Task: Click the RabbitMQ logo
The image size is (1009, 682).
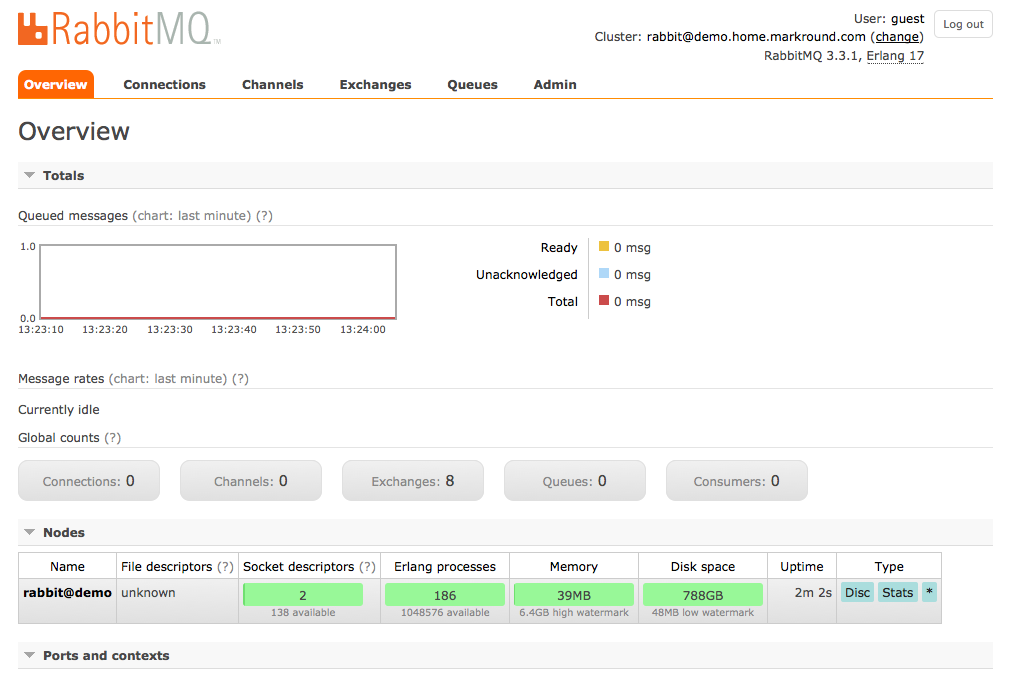Action: coord(118,29)
